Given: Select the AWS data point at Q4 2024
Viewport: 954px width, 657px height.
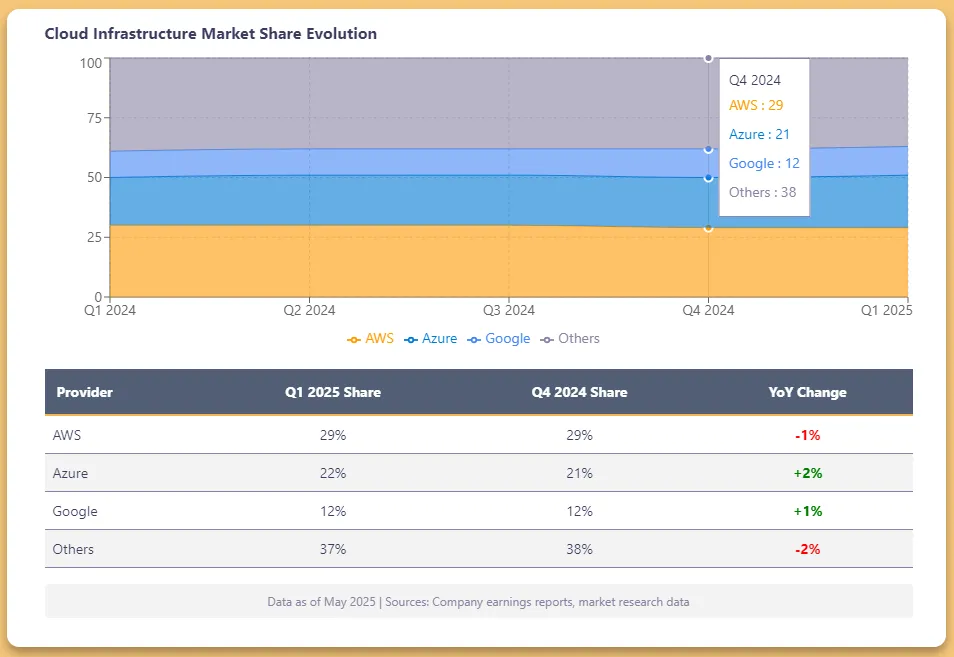Looking at the screenshot, I should (x=708, y=228).
